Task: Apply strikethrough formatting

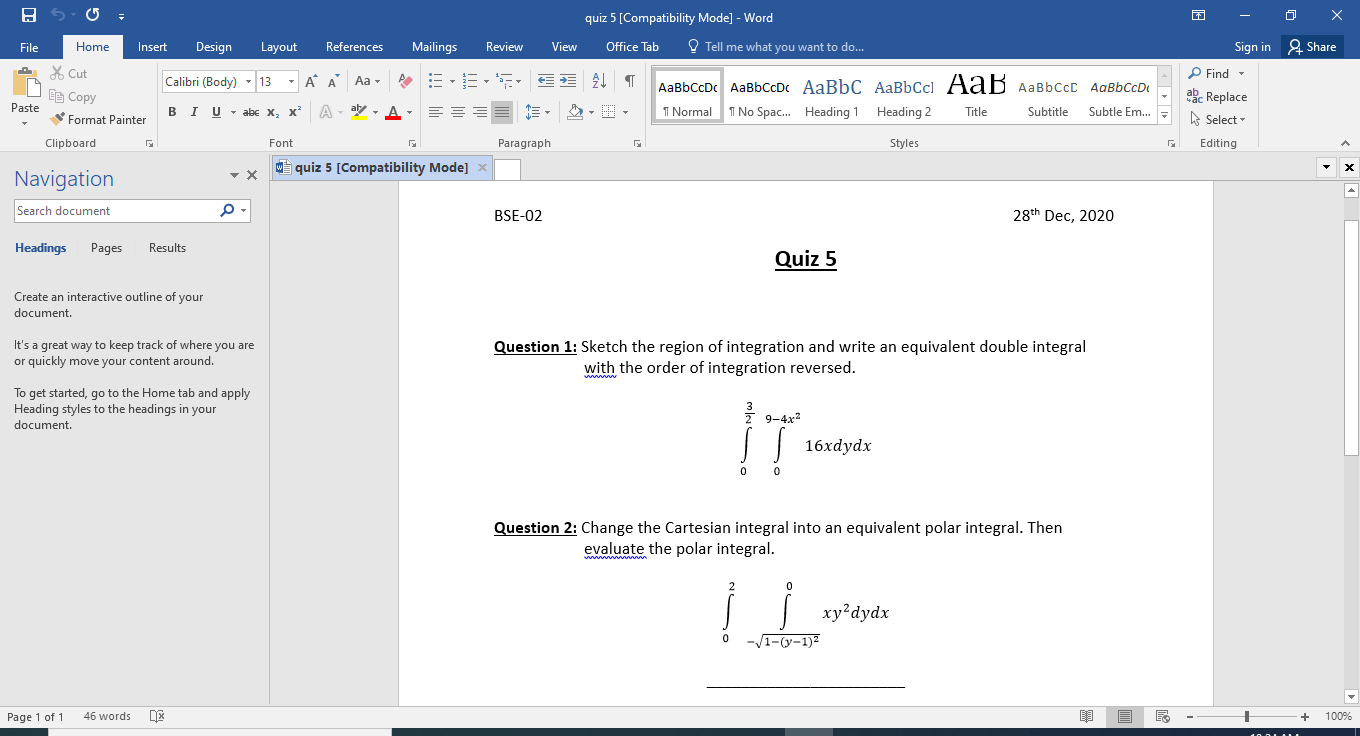Action: 251,112
